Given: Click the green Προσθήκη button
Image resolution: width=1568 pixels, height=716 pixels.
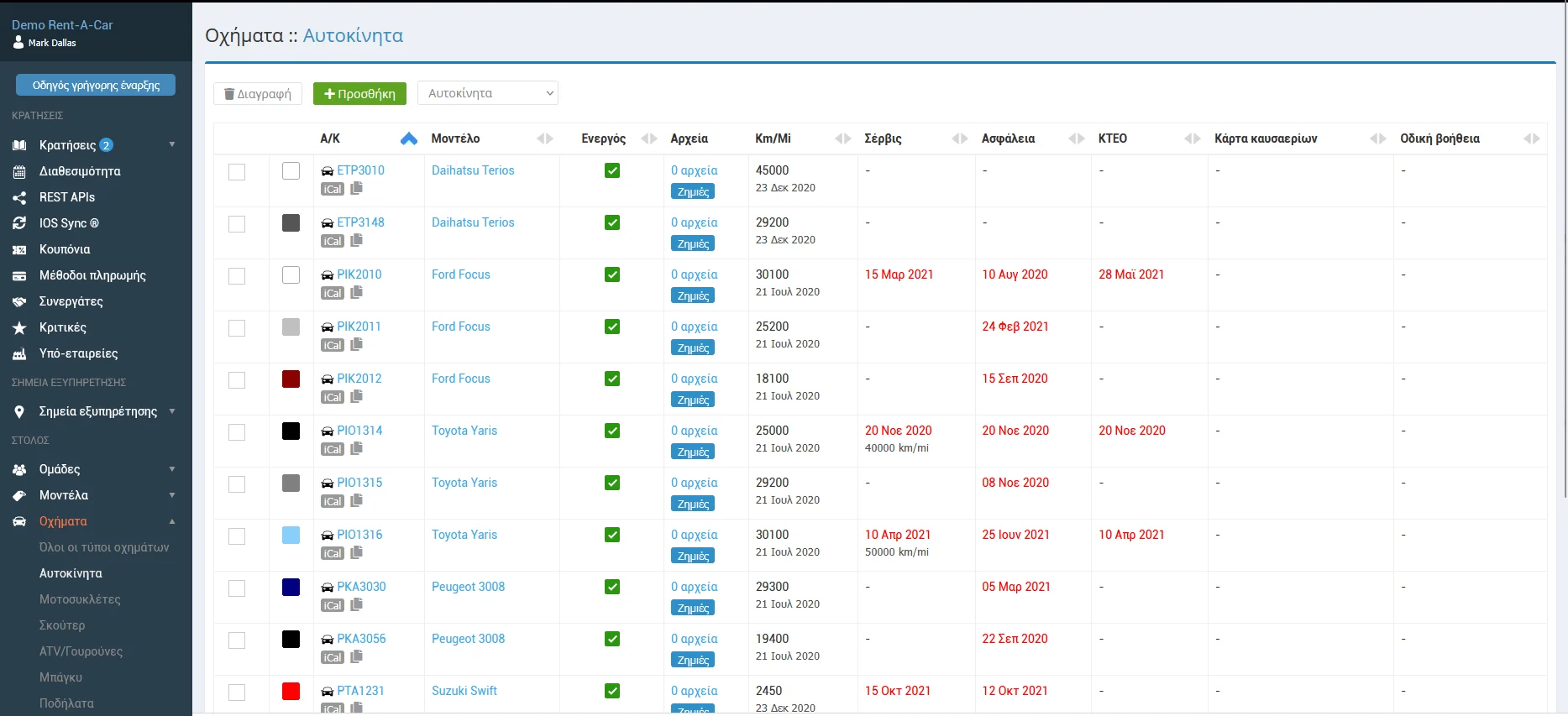Looking at the screenshot, I should (x=359, y=93).
